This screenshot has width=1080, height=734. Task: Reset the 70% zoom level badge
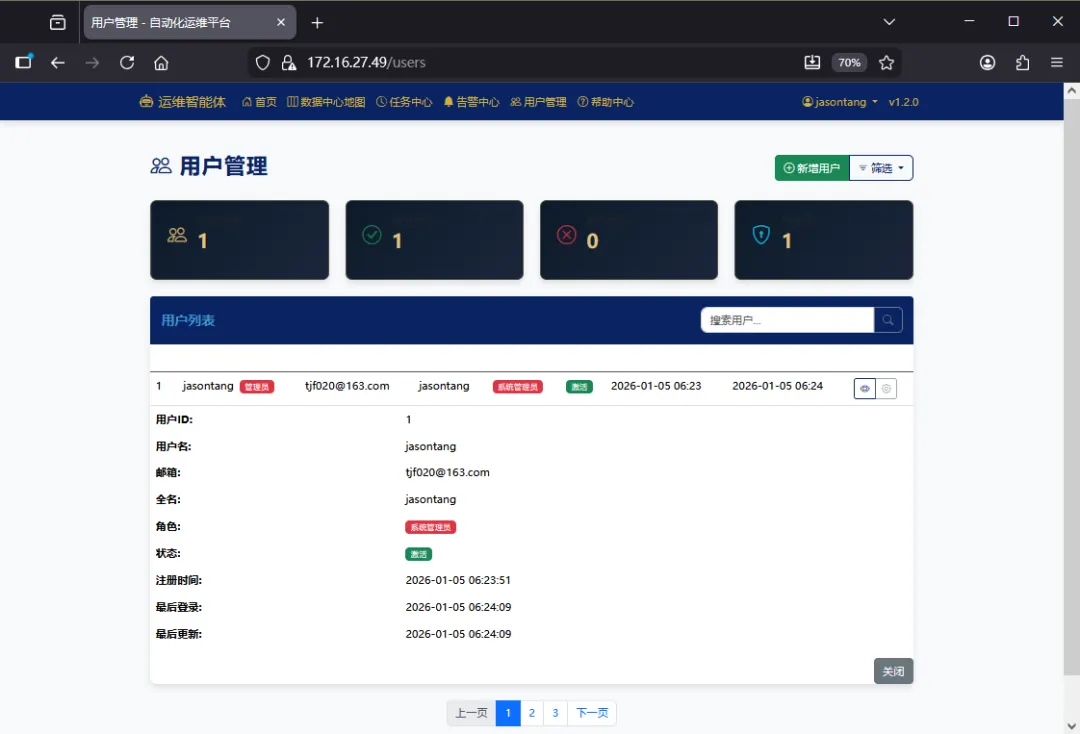coord(849,63)
